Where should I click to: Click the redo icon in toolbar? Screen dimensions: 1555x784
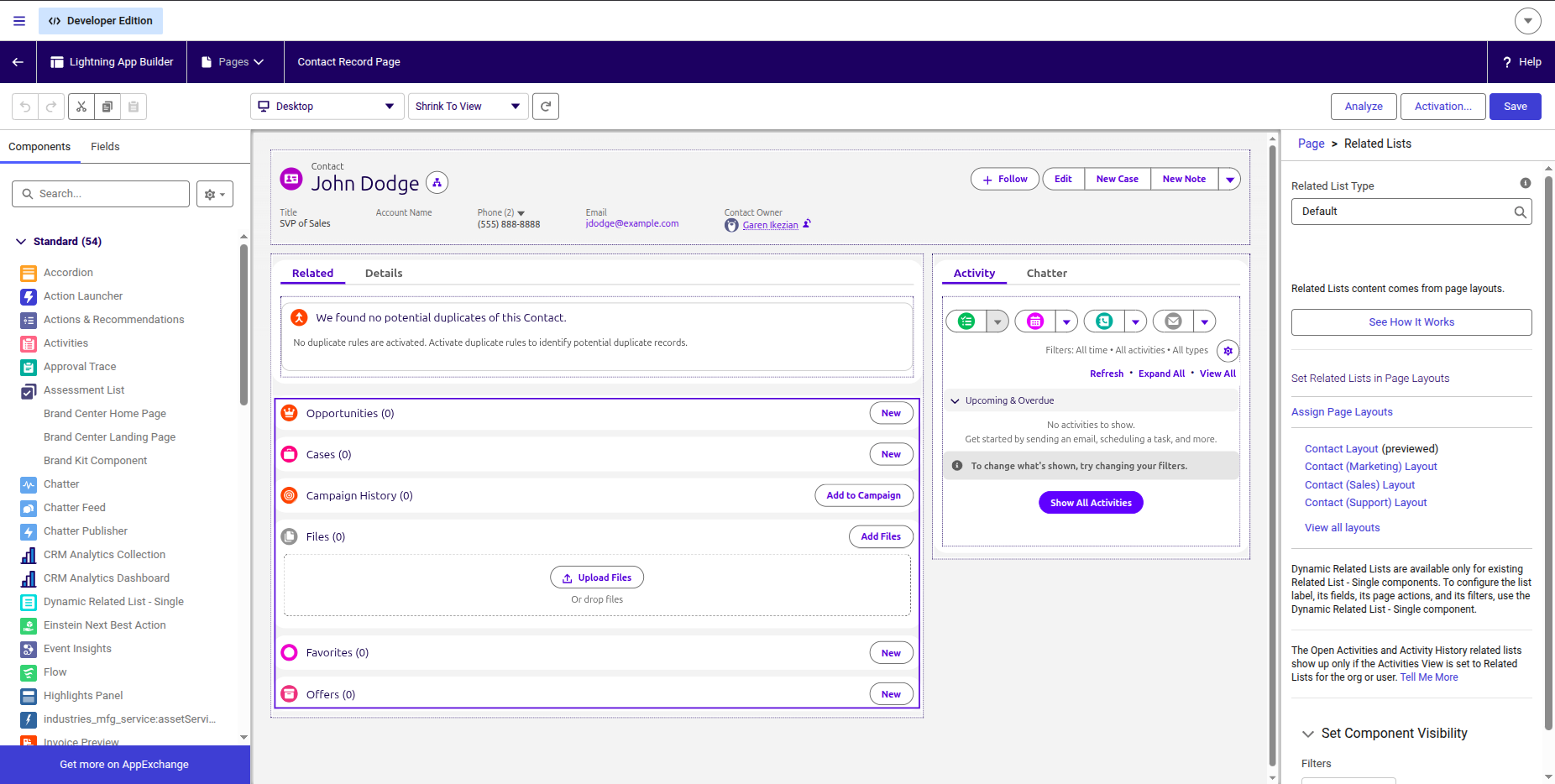(51, 107)
